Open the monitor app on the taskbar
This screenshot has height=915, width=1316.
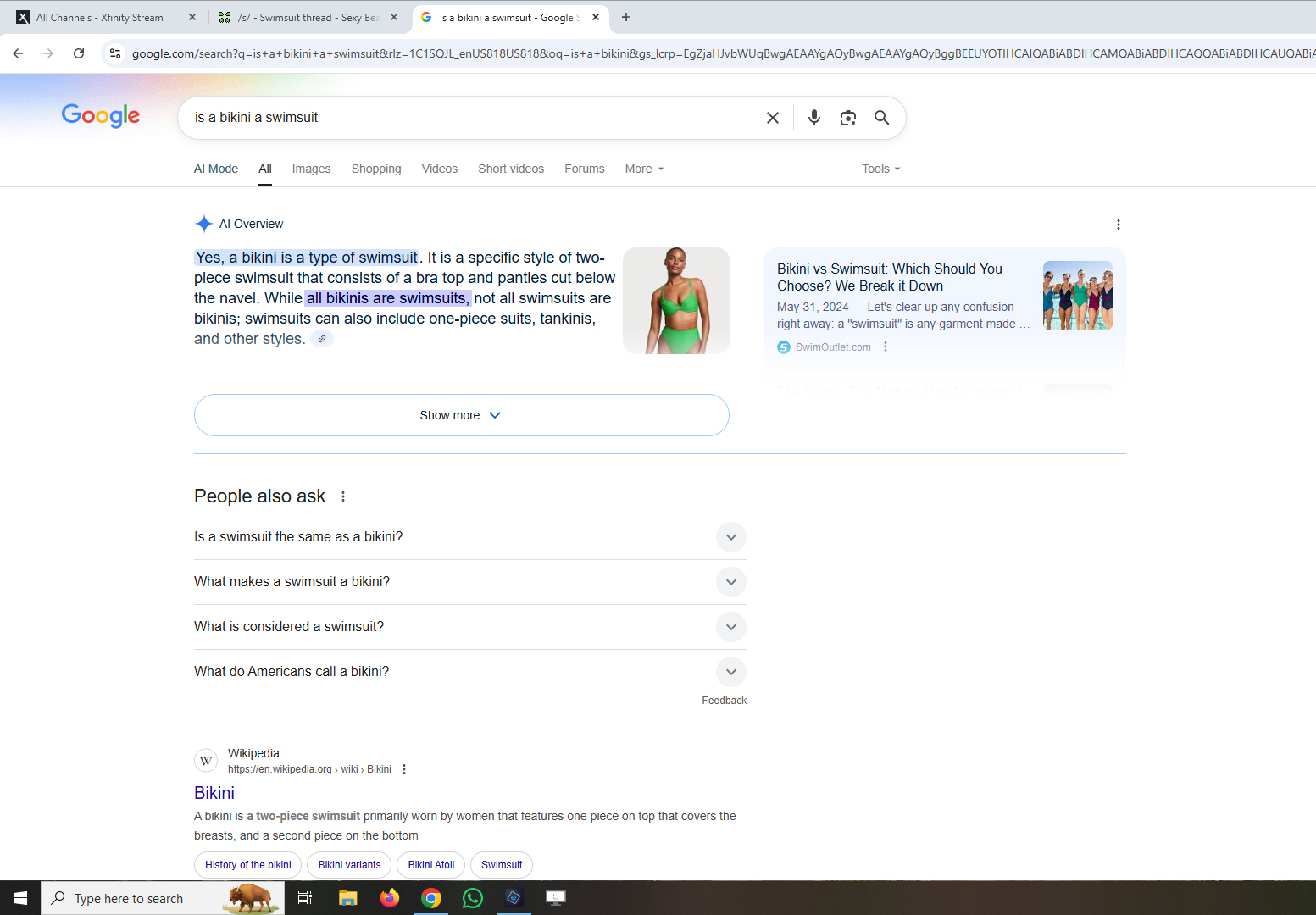point(556,898)
